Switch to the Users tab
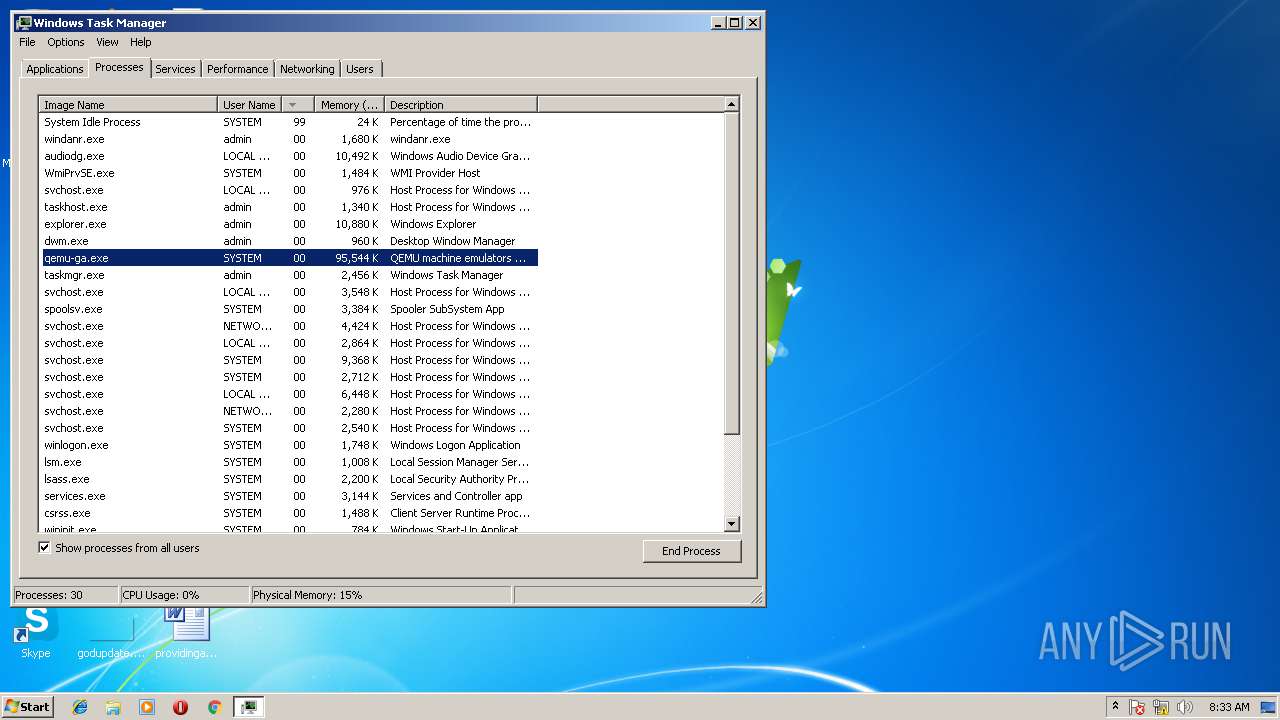Screen dimensions: 1280x720 click(x=360, y=69)
